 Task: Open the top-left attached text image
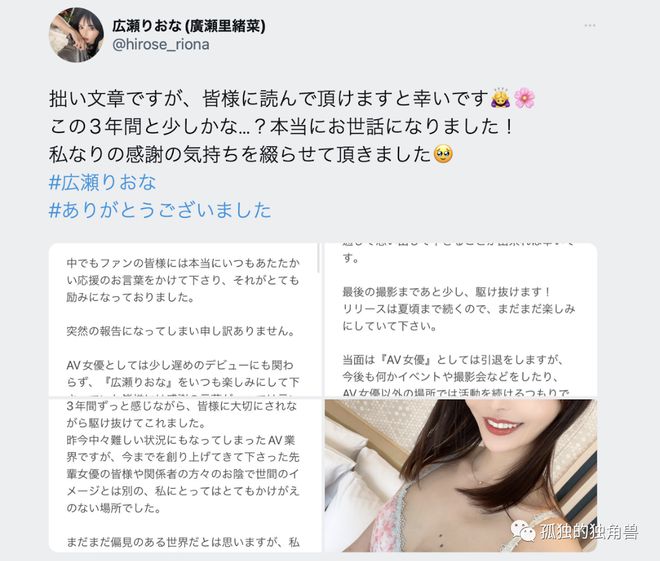(x=185, y=319)
